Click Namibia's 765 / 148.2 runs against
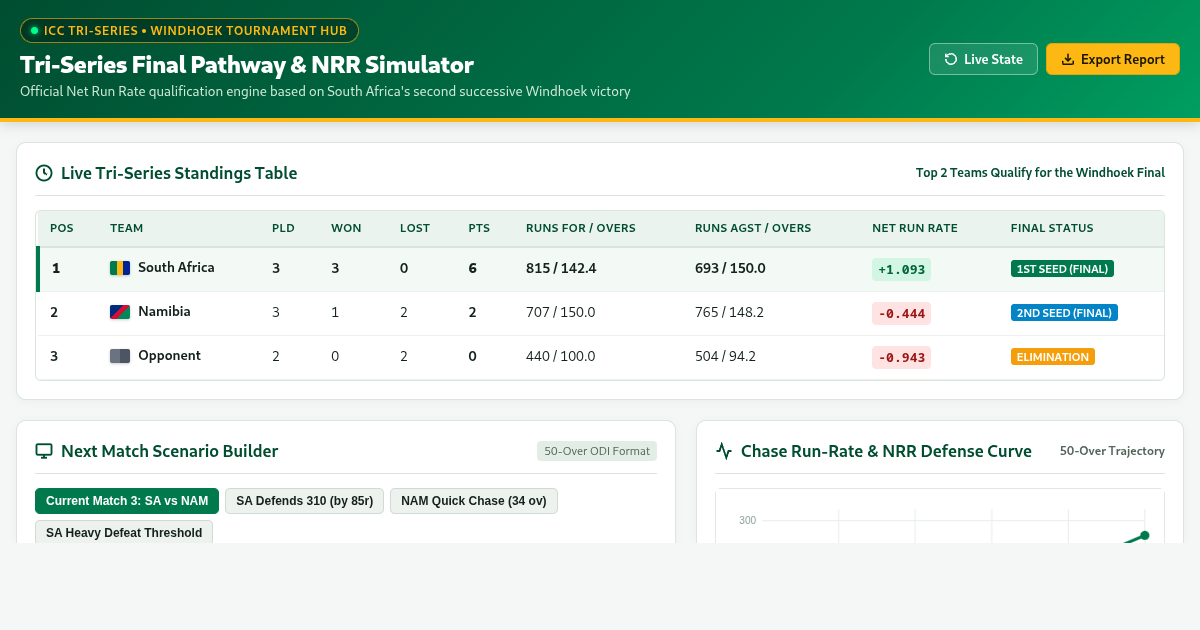 click(729, 312)
